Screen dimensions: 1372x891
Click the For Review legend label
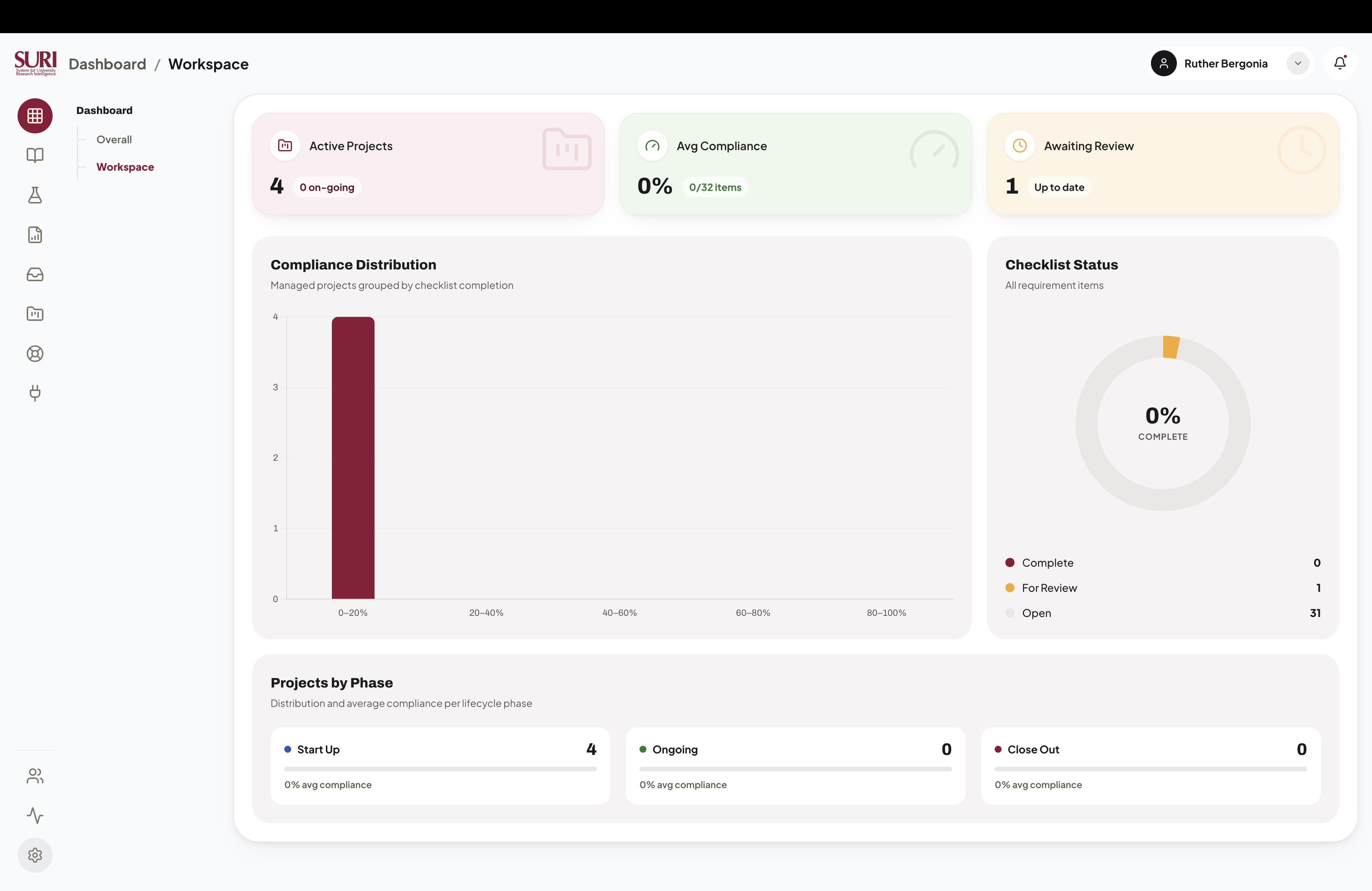[1049, 588]
